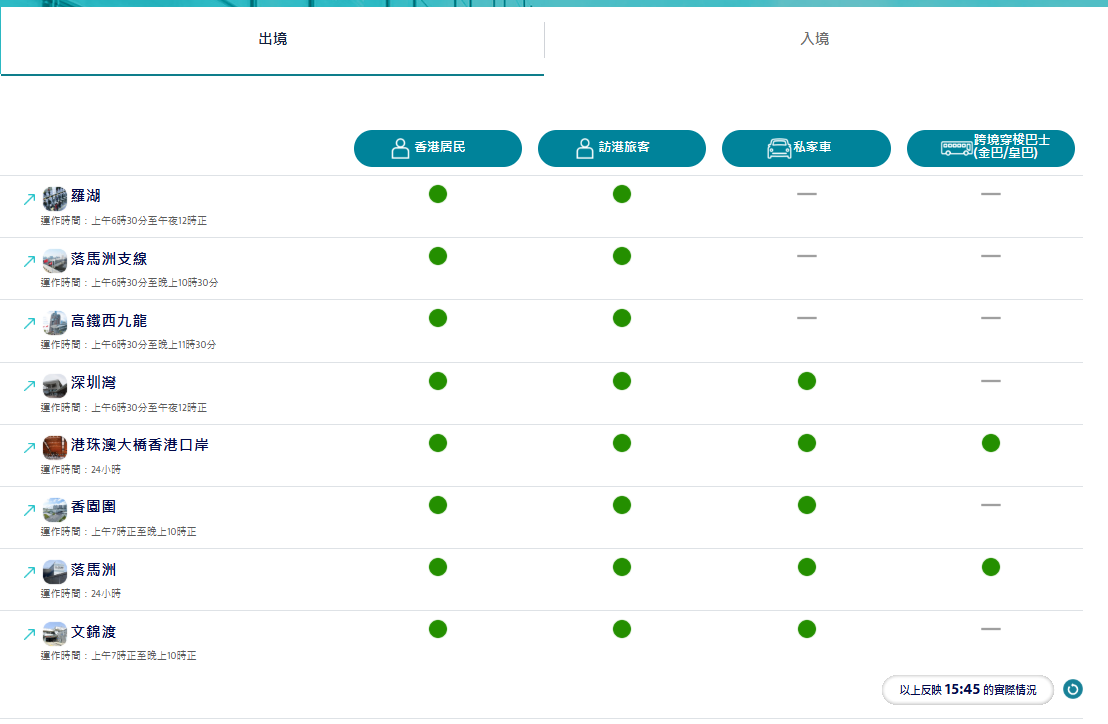Click the arrow icon next to 羅湖
The image size is (1108, 724).
pos(29,199)
